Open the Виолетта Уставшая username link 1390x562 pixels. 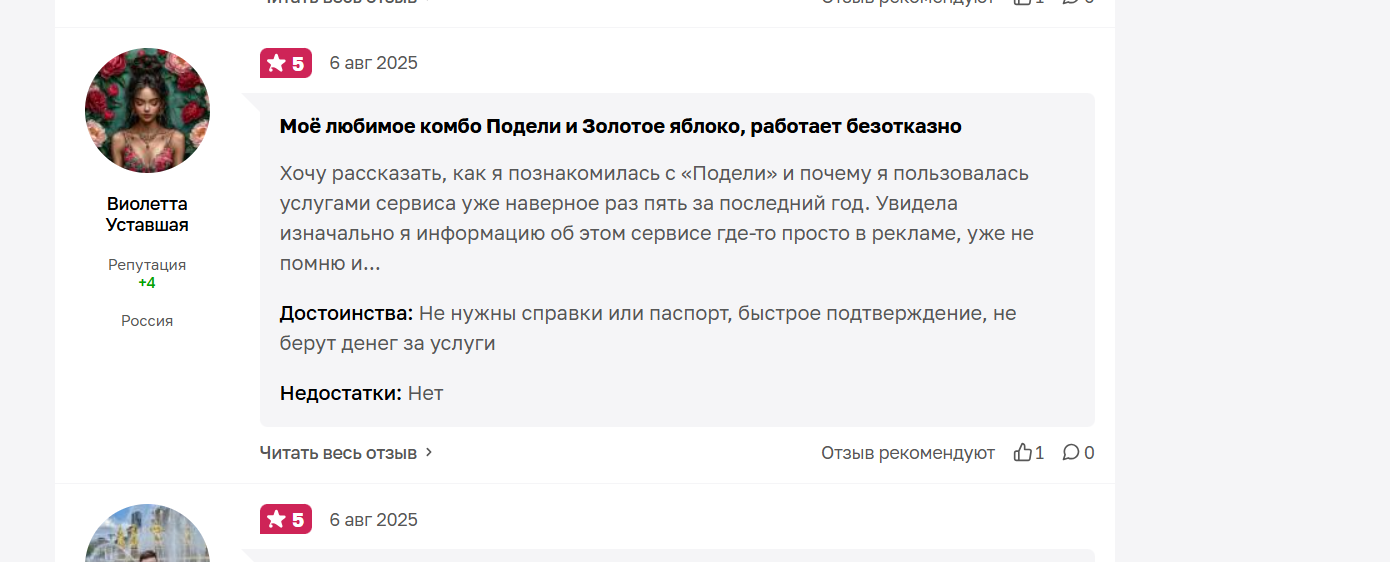click(x=147, y=214)
